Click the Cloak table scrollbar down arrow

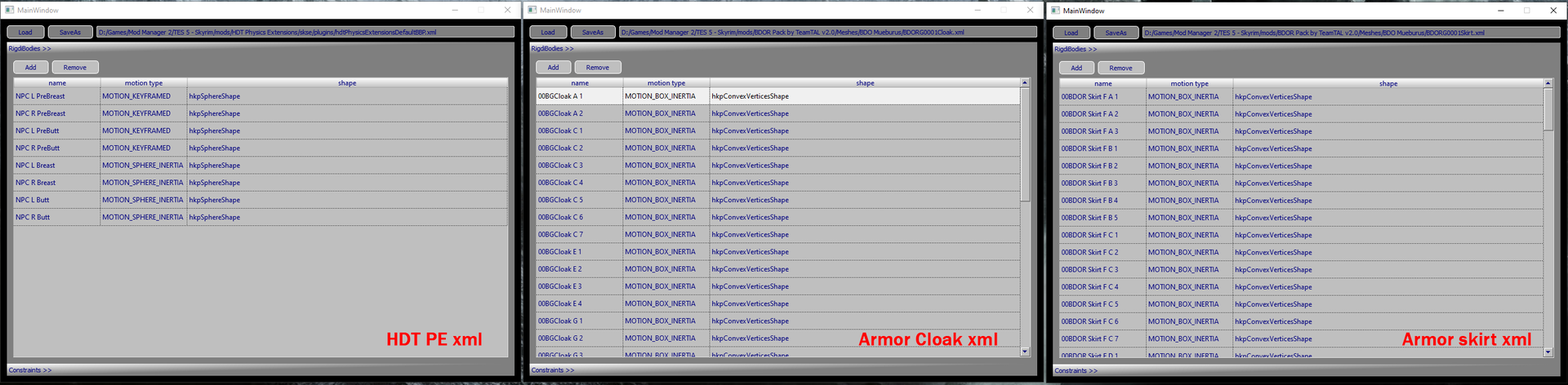pyautogui.click(x=1025, y=352)
